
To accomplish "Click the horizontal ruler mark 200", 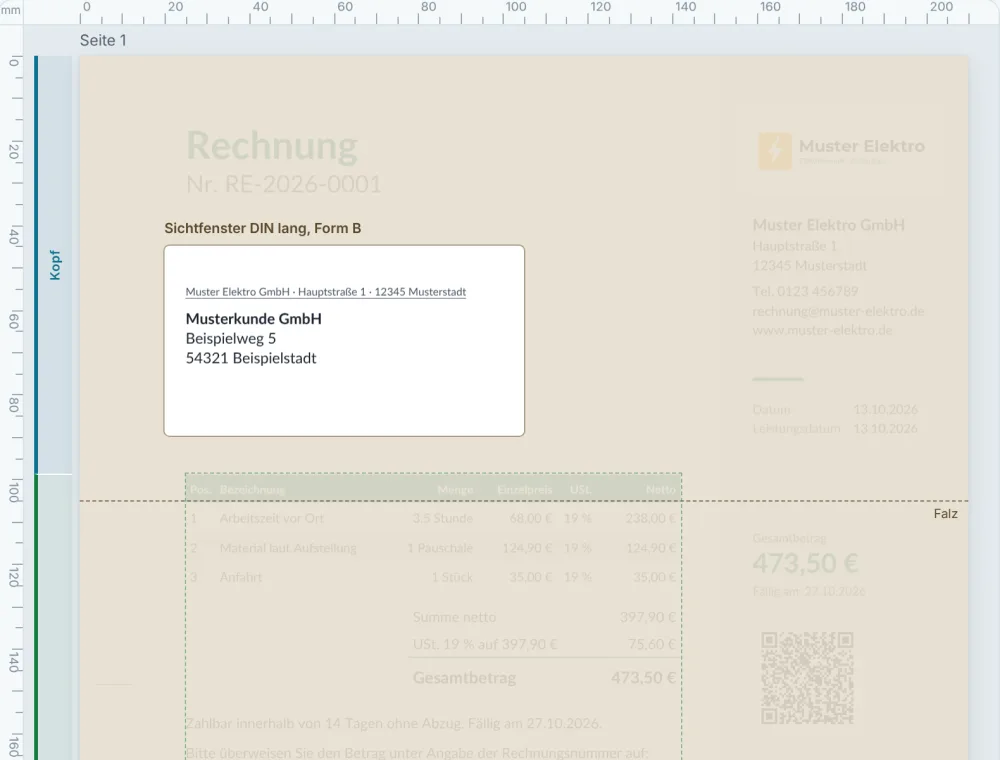I will tap(941, 7).
